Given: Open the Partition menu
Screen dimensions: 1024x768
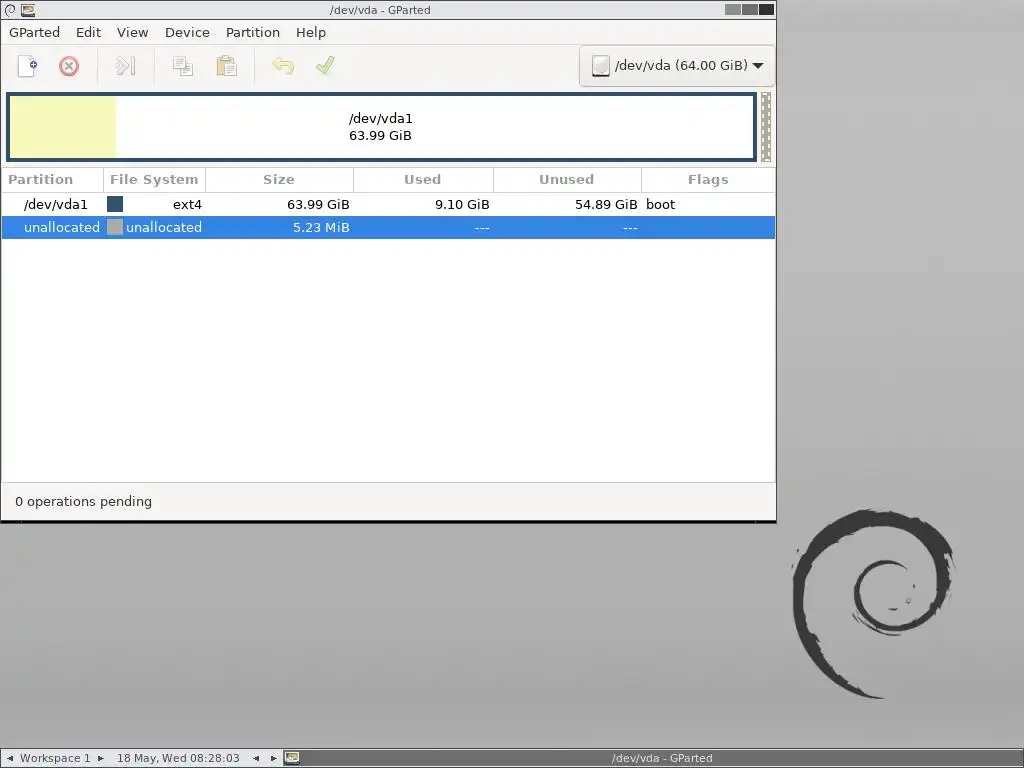Looking at the screenshot, I should point(253,33).
